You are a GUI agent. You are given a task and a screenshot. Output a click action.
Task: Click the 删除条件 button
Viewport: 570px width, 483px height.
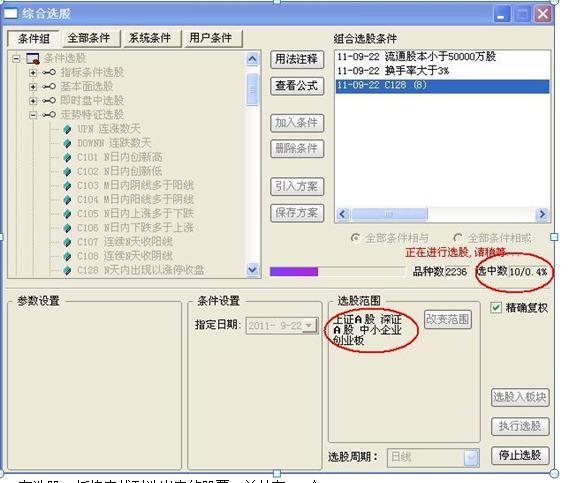297,148
